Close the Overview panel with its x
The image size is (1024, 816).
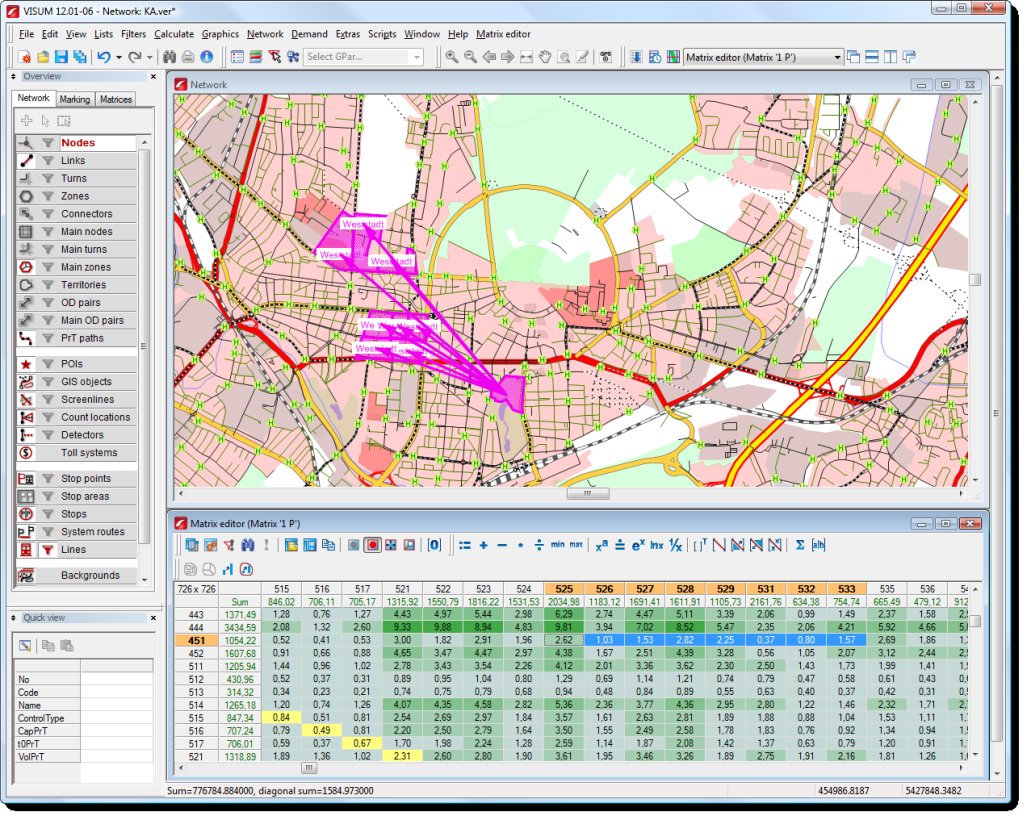pos(153,76)
